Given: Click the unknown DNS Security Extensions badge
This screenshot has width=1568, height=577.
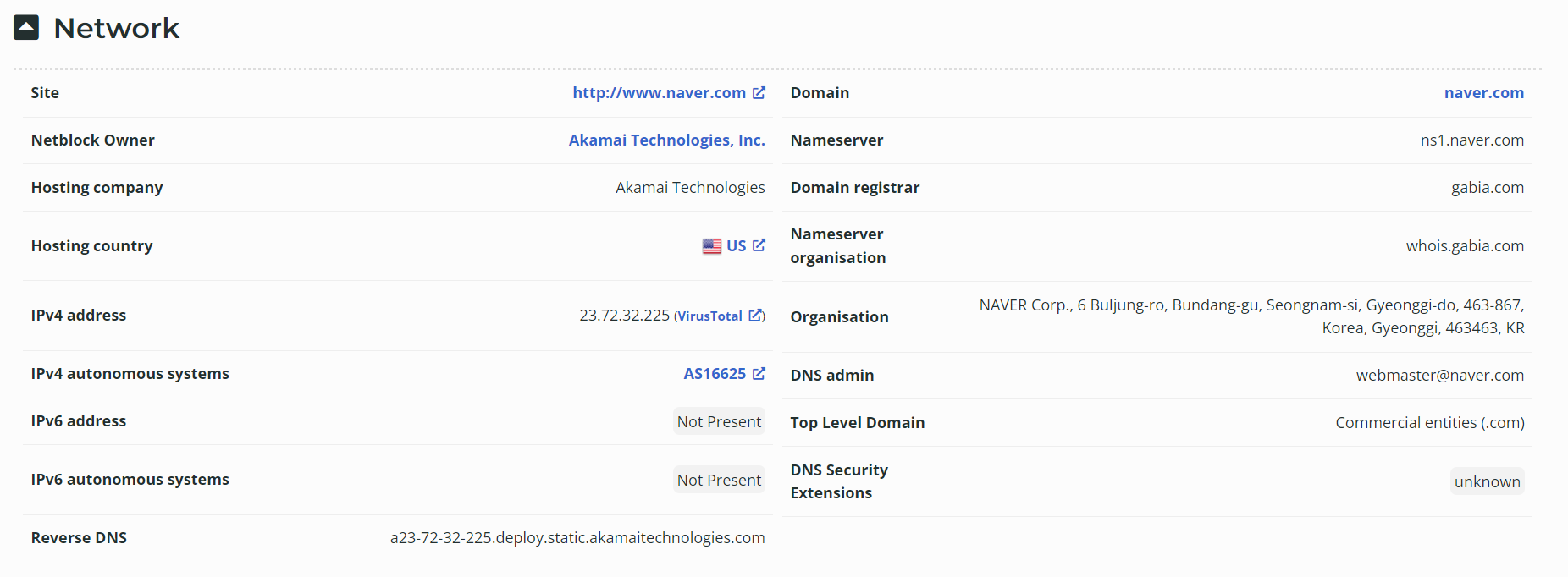Looking at the screenshot, I should (x=1487, y=481).
